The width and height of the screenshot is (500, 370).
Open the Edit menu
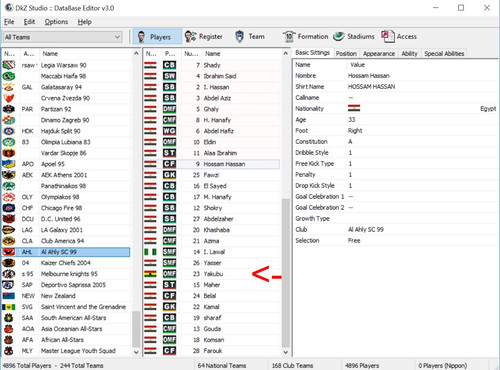(29, 22)
